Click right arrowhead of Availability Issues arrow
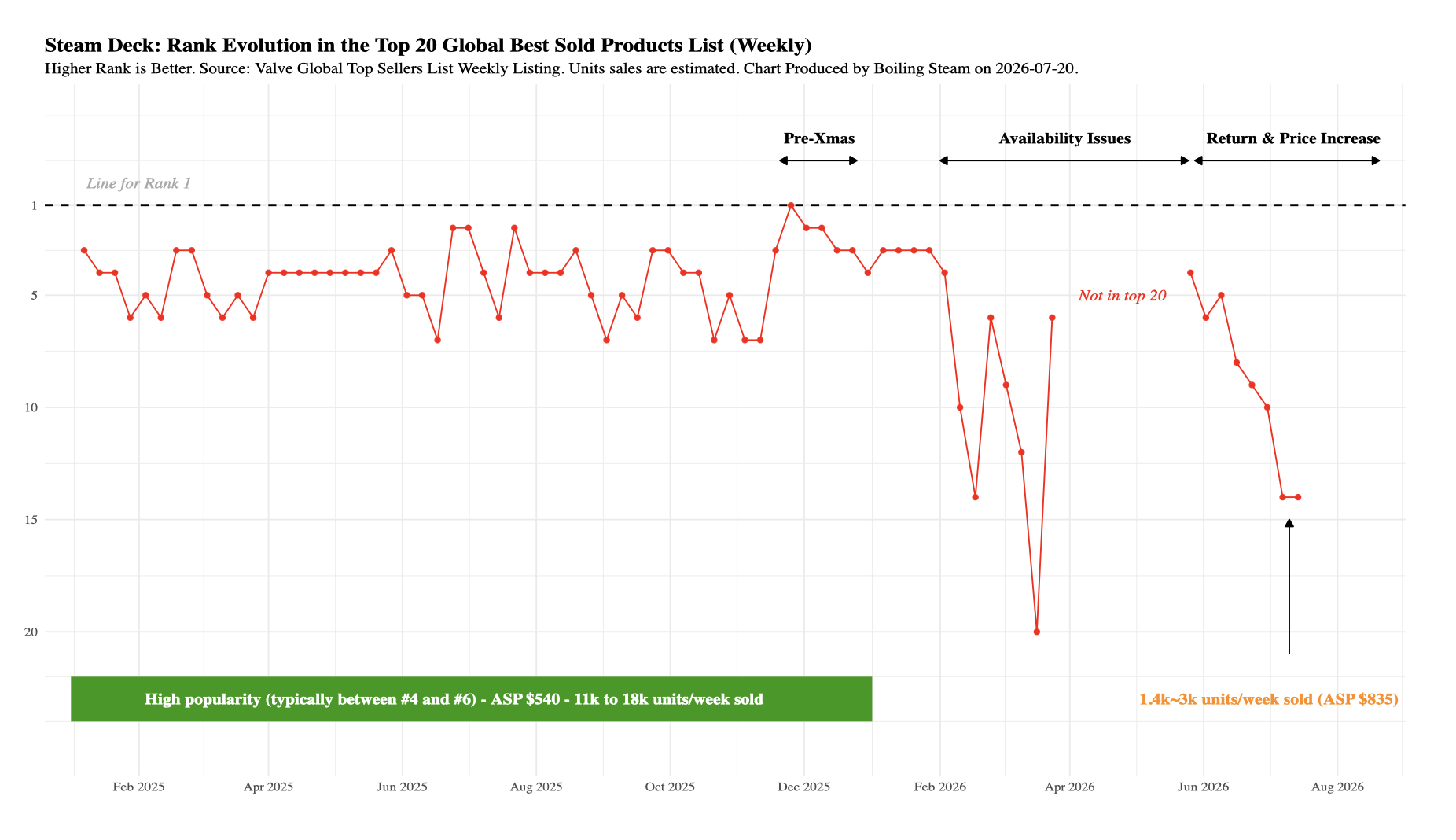Screen dimensions: 1456x840 [1186, 160]
